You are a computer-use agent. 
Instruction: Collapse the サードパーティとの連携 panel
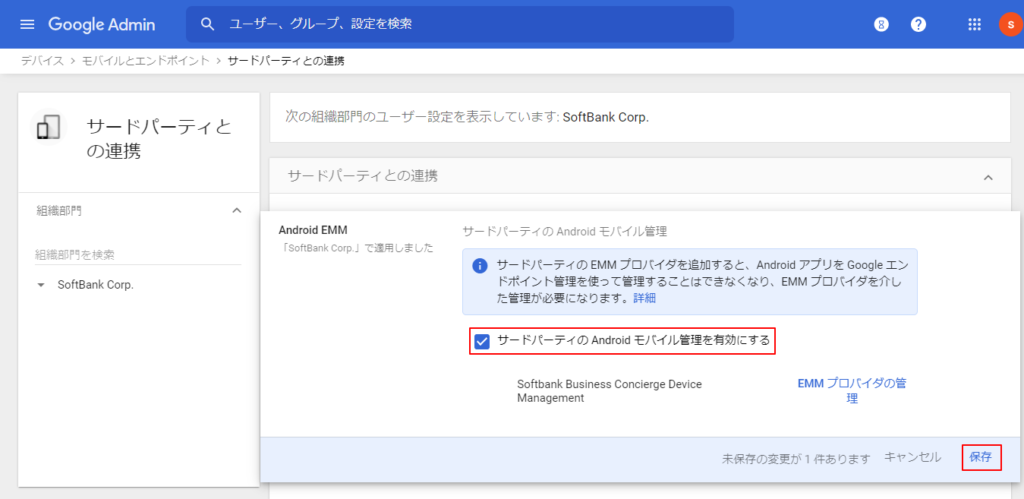988,177
